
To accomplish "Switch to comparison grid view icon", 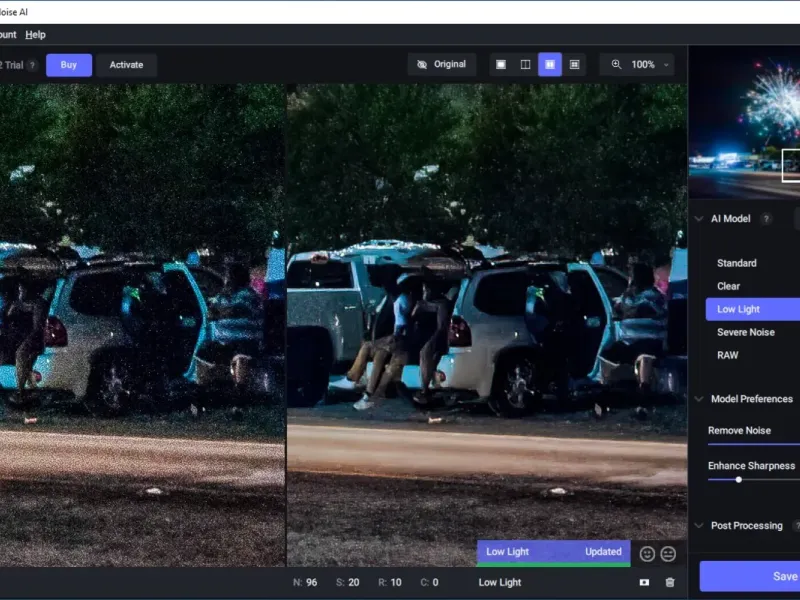I will [x=574, y=64].
